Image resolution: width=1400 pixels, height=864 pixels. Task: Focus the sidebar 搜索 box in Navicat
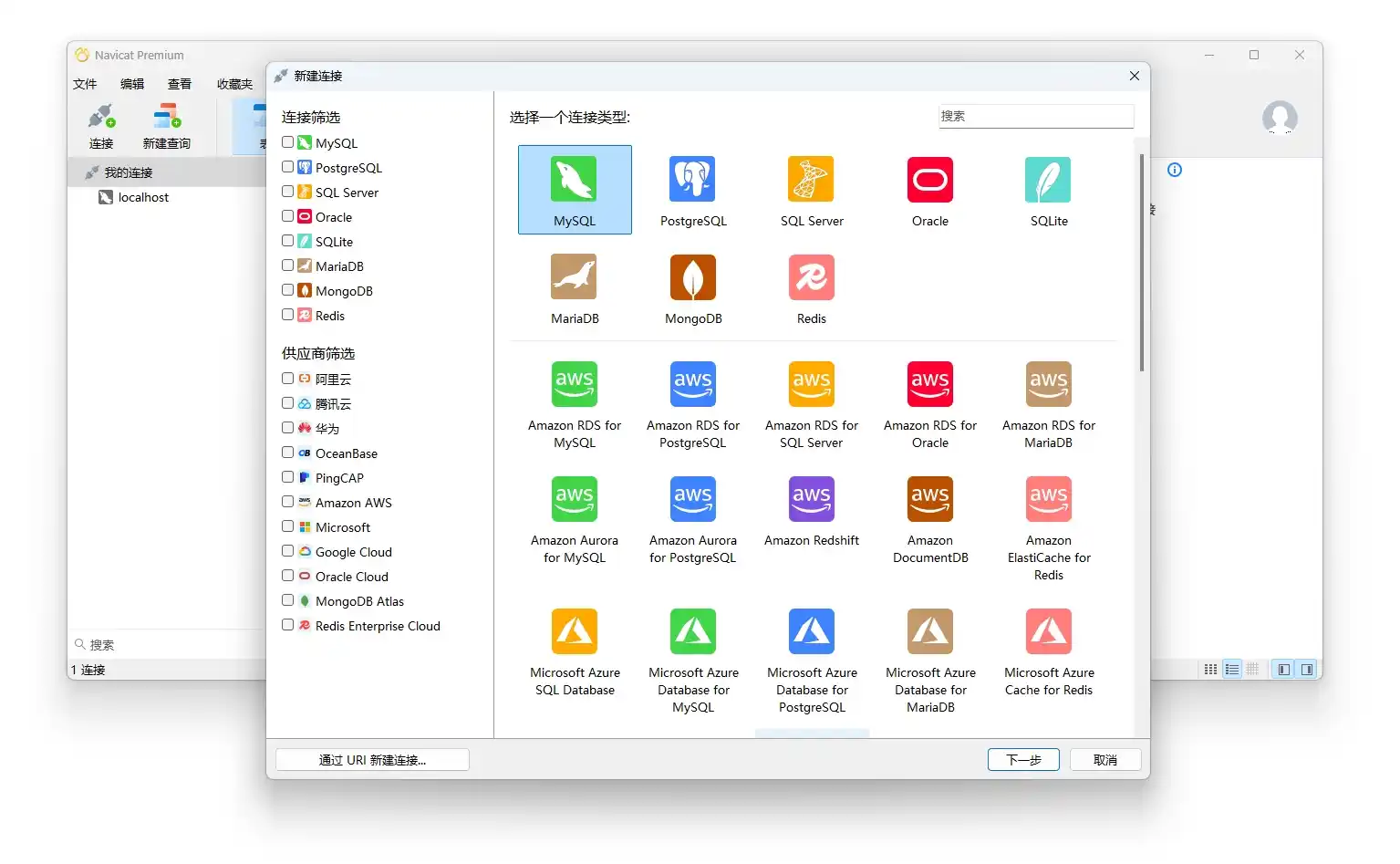(167, 645)
